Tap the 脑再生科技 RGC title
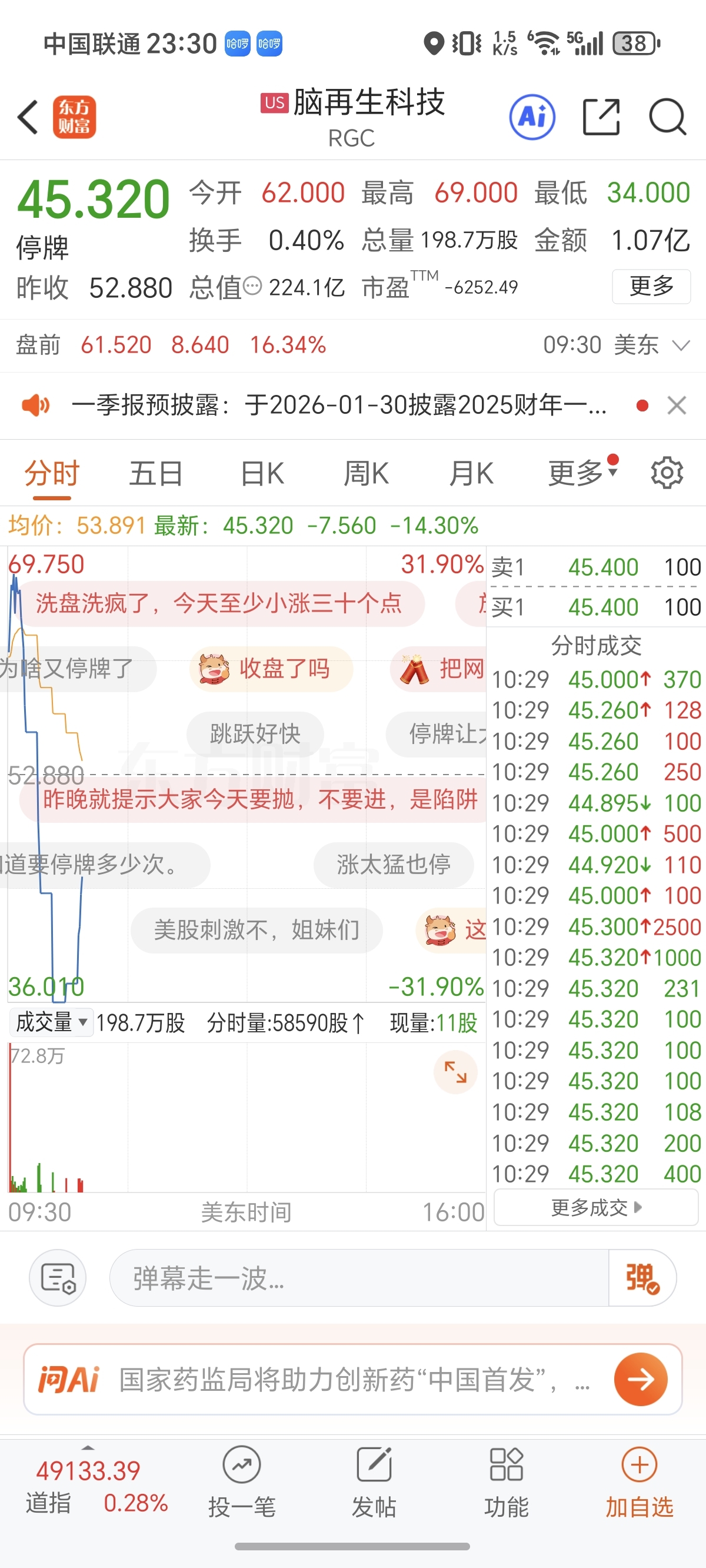This screenshot has height=1568, width=706. point(354,117)
